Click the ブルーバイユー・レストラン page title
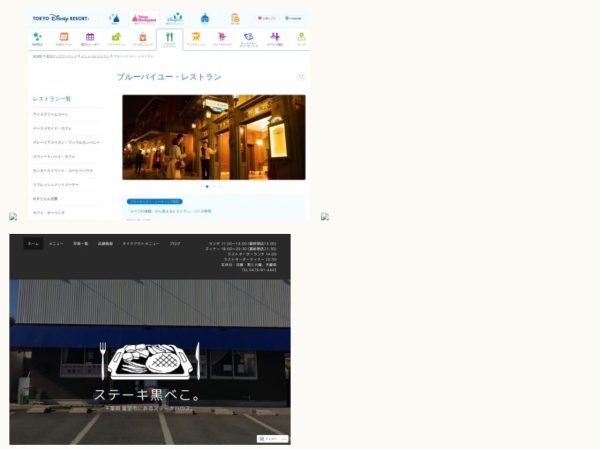Viewport: 600px width, 450px height. (x=169, y=77)
